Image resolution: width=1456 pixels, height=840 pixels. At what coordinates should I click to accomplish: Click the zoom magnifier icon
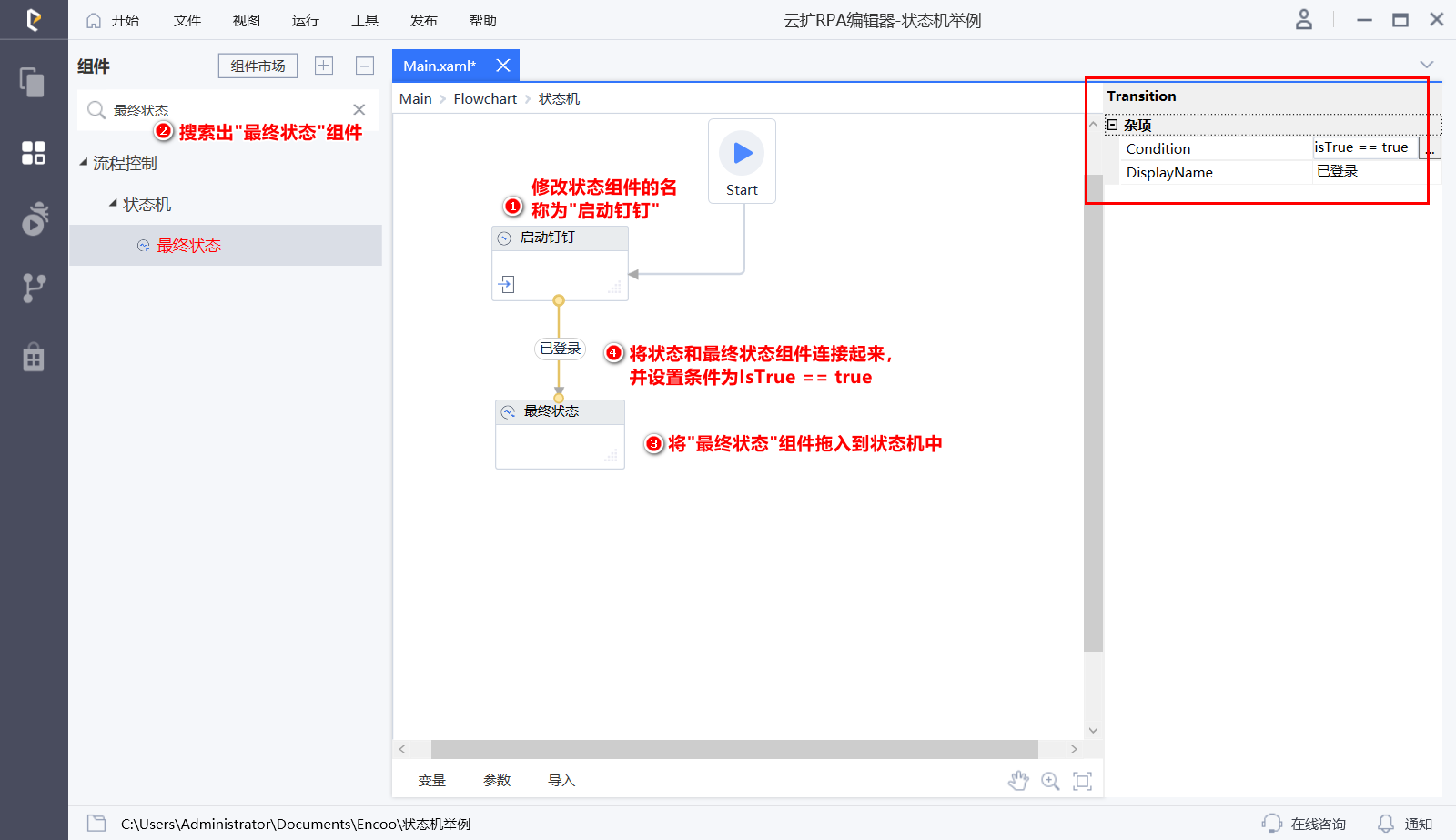(1050, 781)
